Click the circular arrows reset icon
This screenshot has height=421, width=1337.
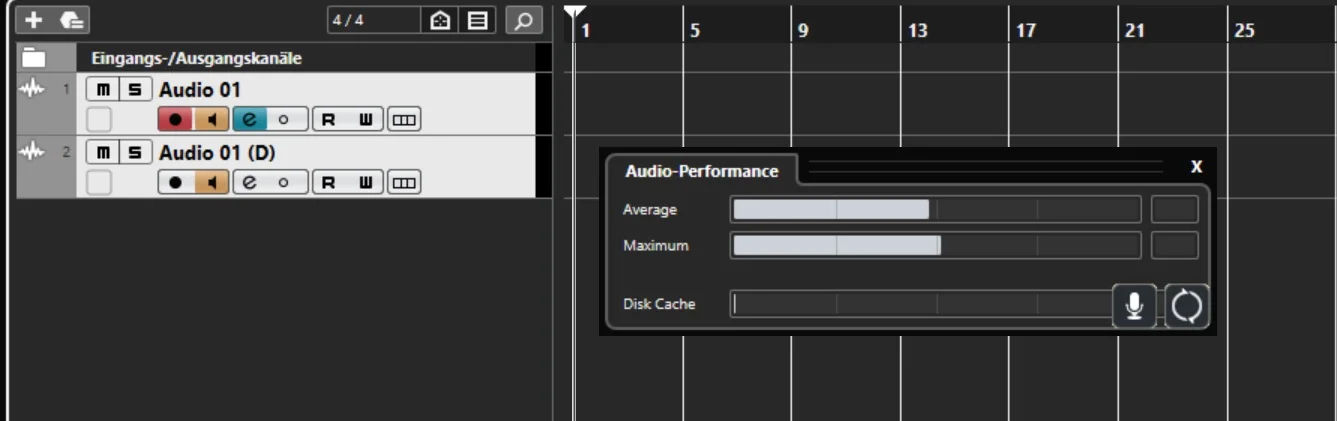pos(1187,306)
